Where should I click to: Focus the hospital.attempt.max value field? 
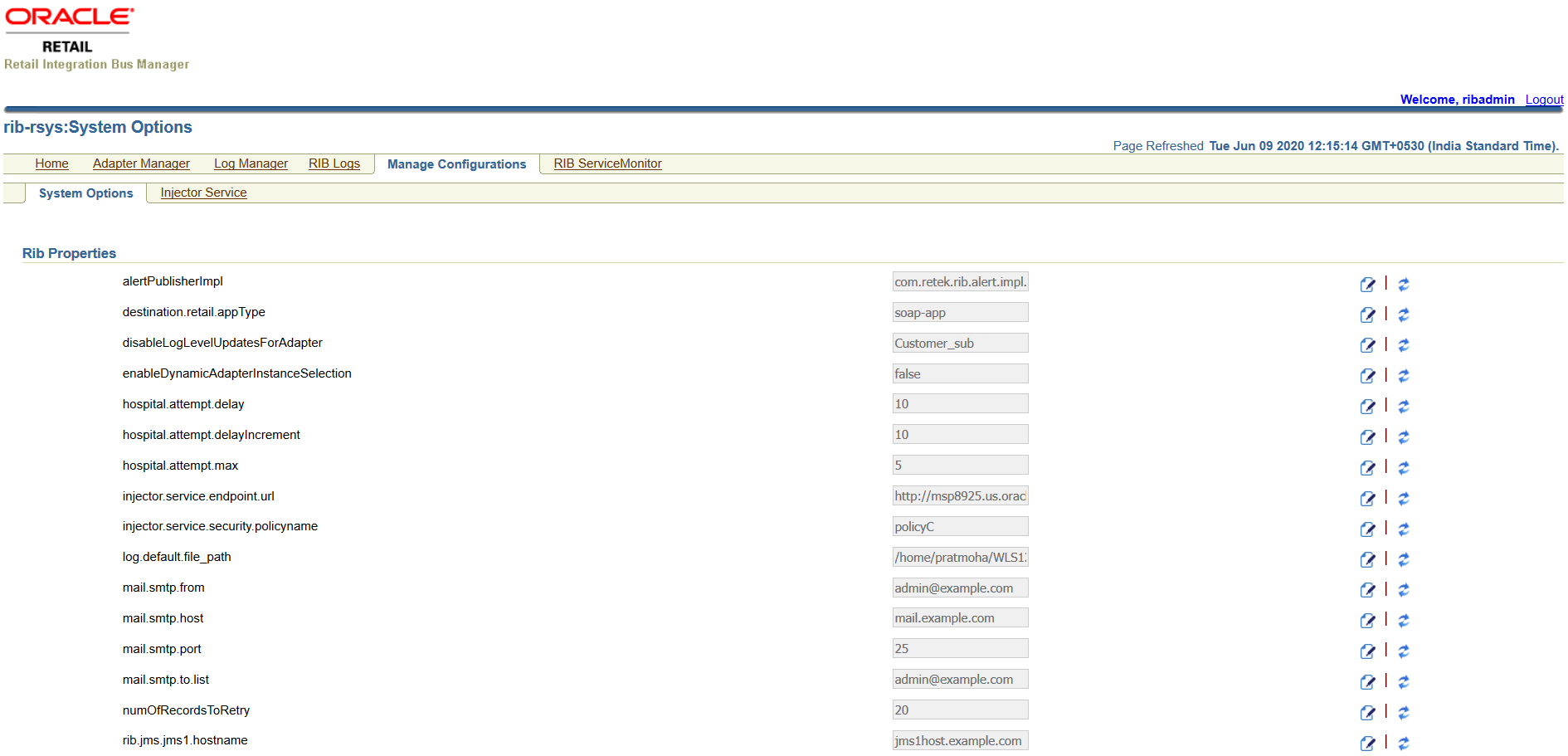[960, 465]
